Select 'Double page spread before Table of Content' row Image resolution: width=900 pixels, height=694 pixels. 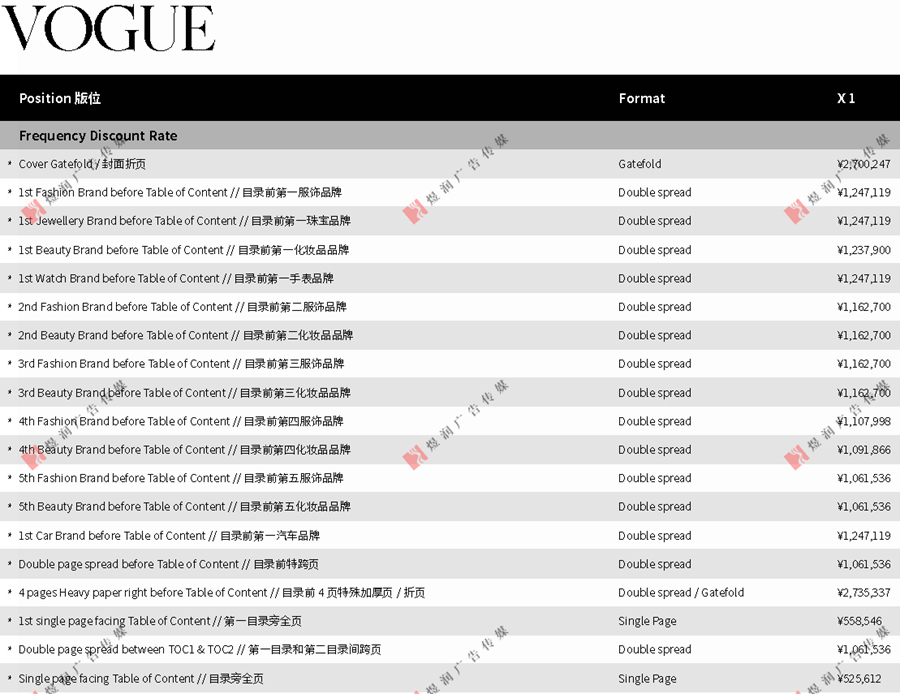450,564
